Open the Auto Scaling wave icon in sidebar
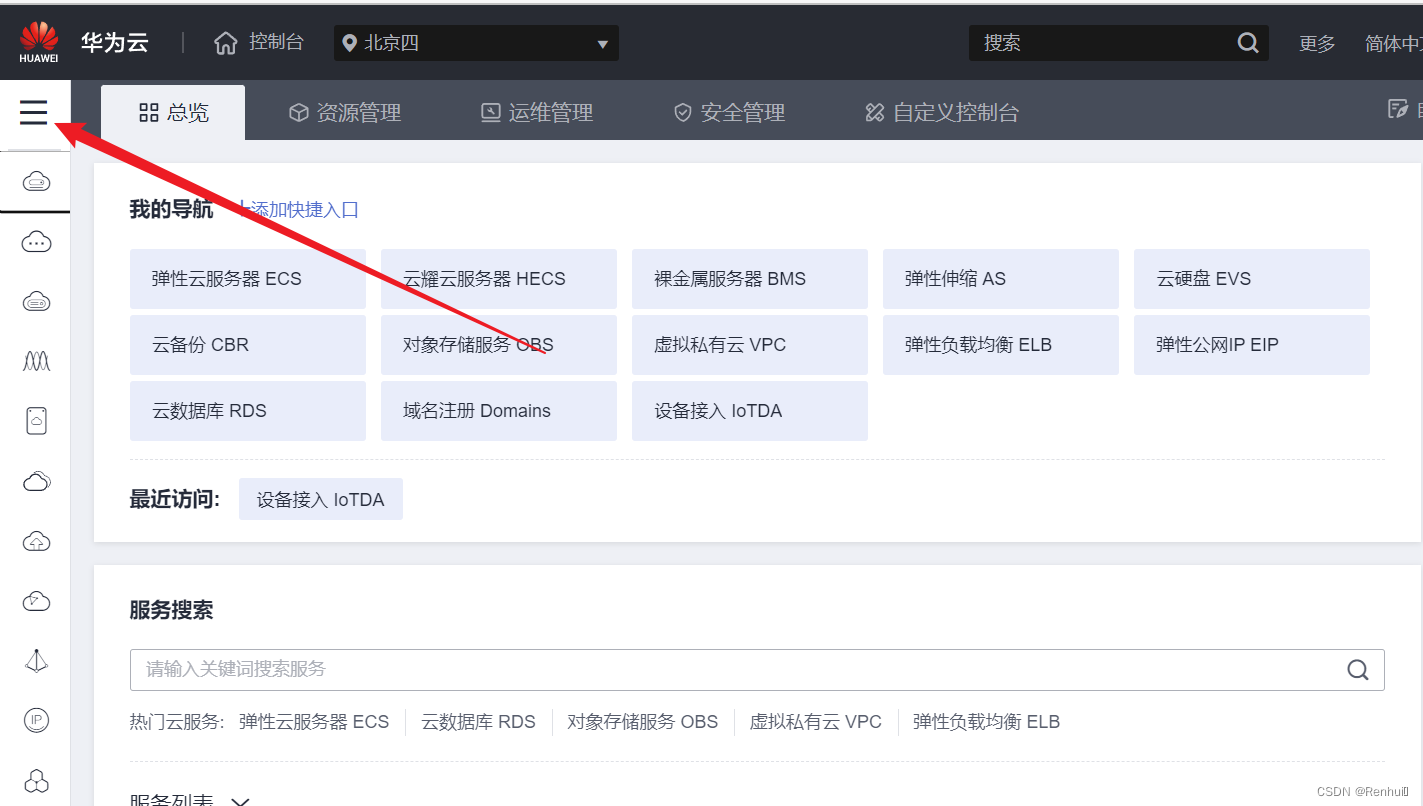 36,361
